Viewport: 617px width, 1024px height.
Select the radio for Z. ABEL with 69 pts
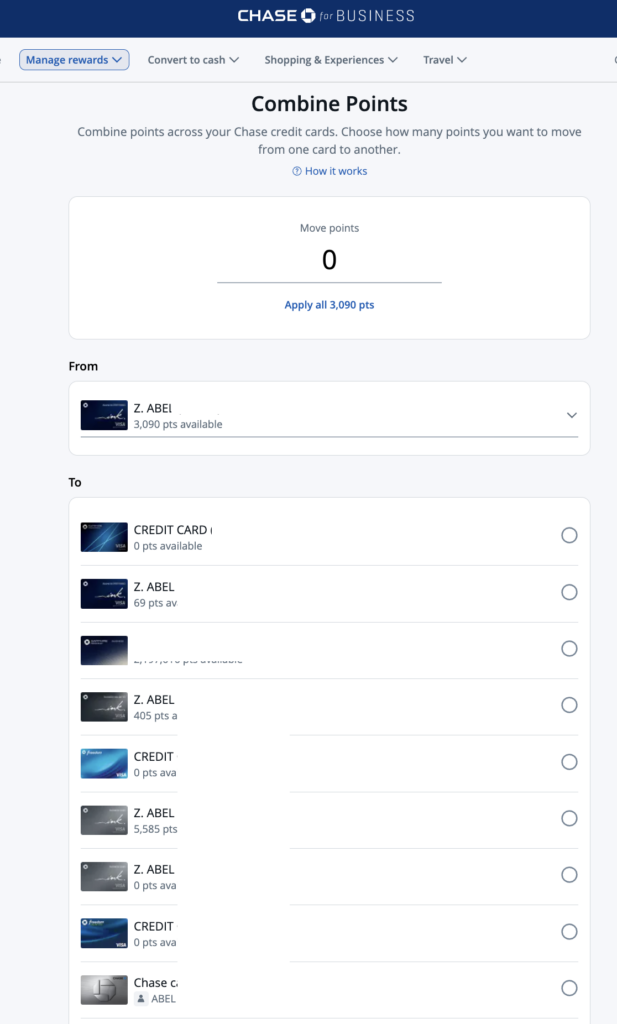[x=569, y=592]
